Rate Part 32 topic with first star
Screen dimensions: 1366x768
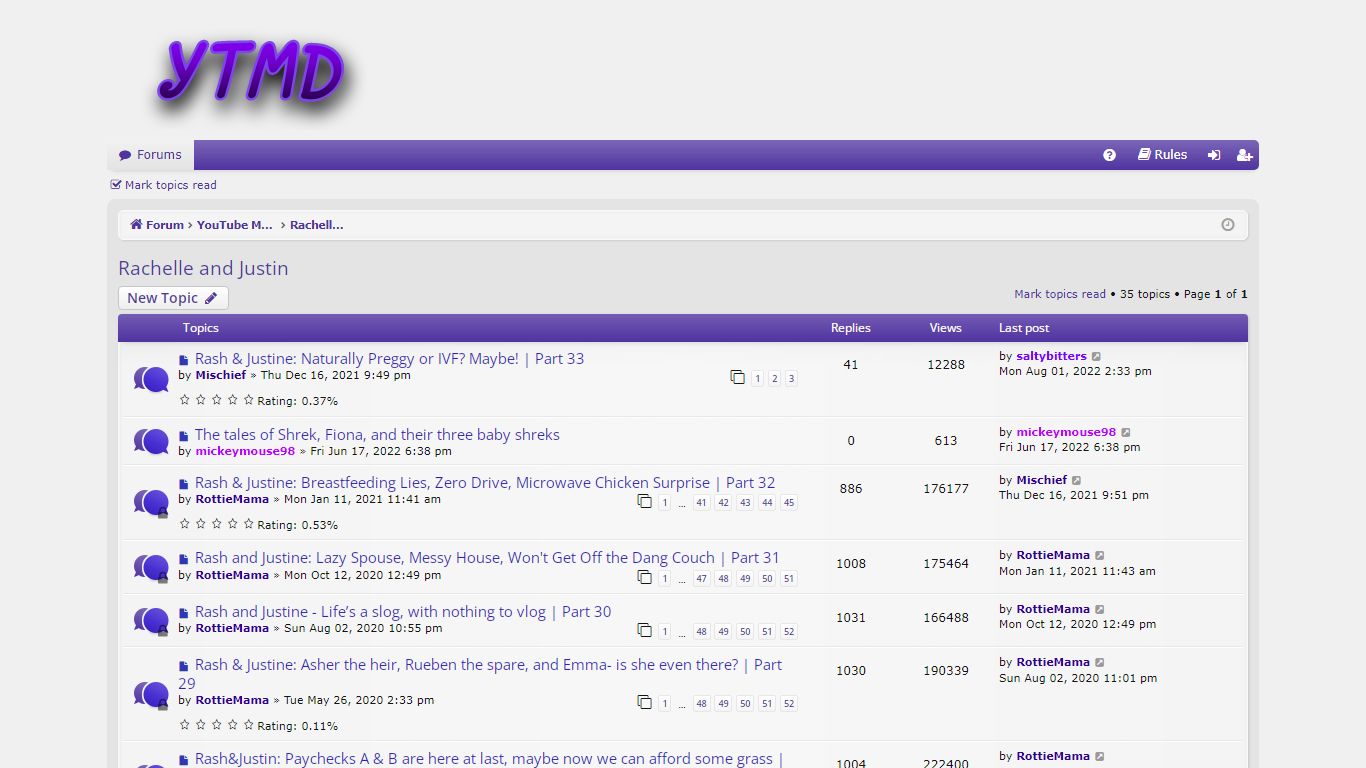pyautogui.click(x=184, y=524)
